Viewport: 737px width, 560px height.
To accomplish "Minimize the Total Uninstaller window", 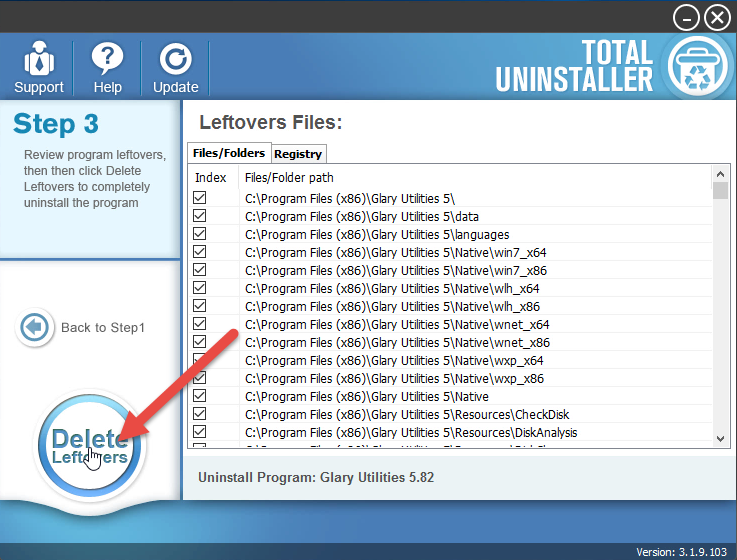I will (x=686, y=17).
